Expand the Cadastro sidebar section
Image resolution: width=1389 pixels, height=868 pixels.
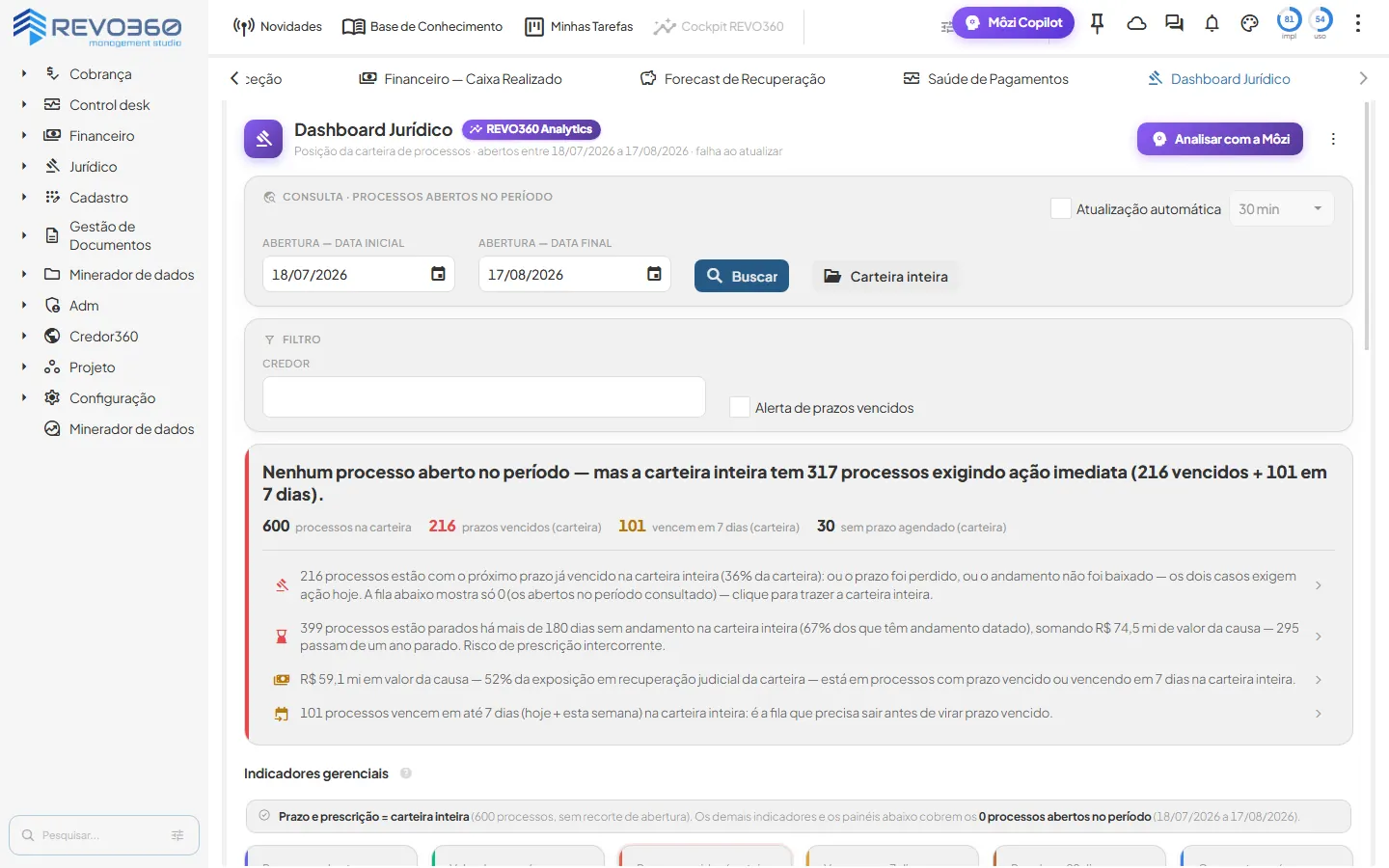click(24, 198)
